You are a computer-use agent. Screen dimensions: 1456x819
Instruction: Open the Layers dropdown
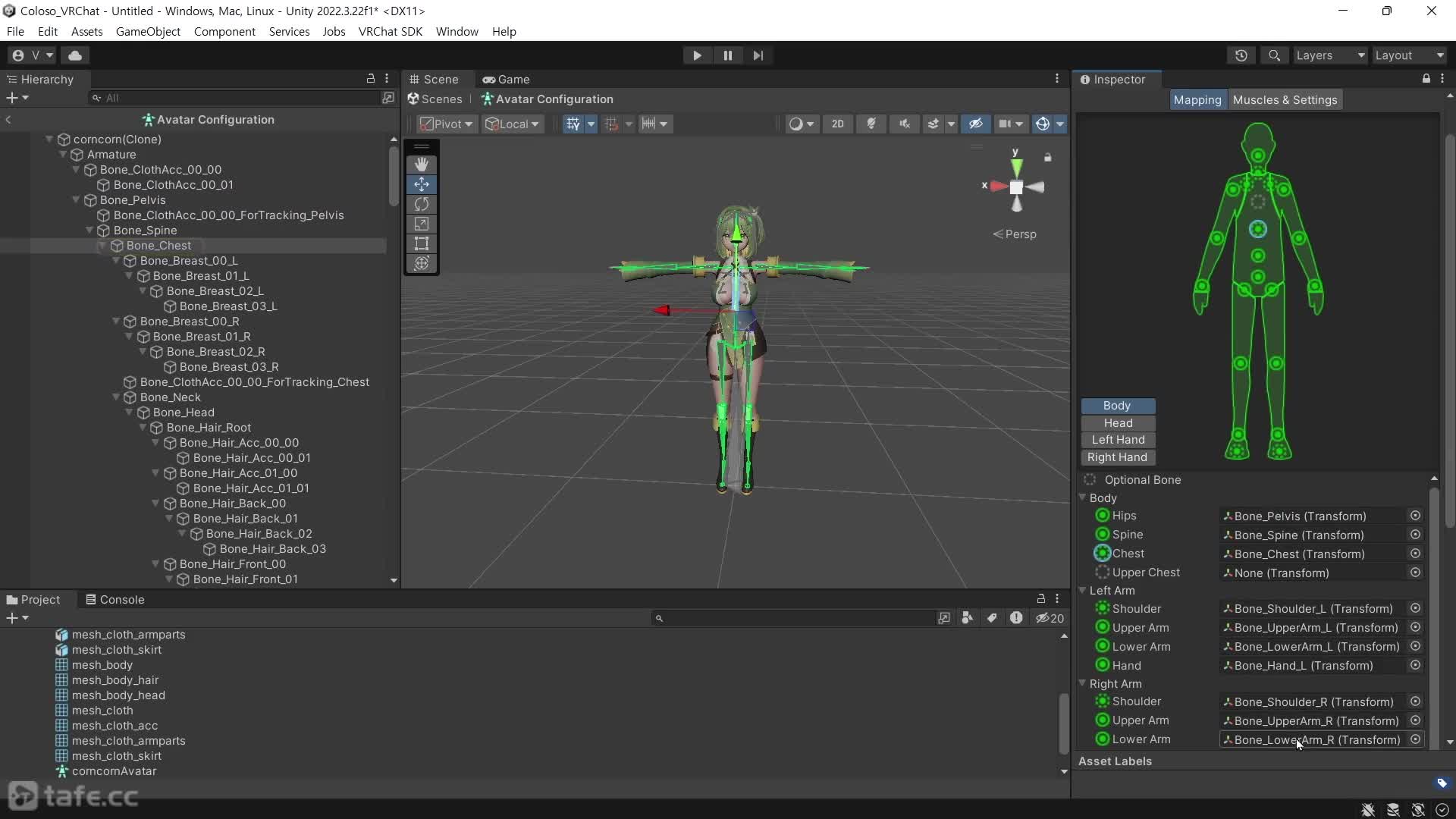1329,55
